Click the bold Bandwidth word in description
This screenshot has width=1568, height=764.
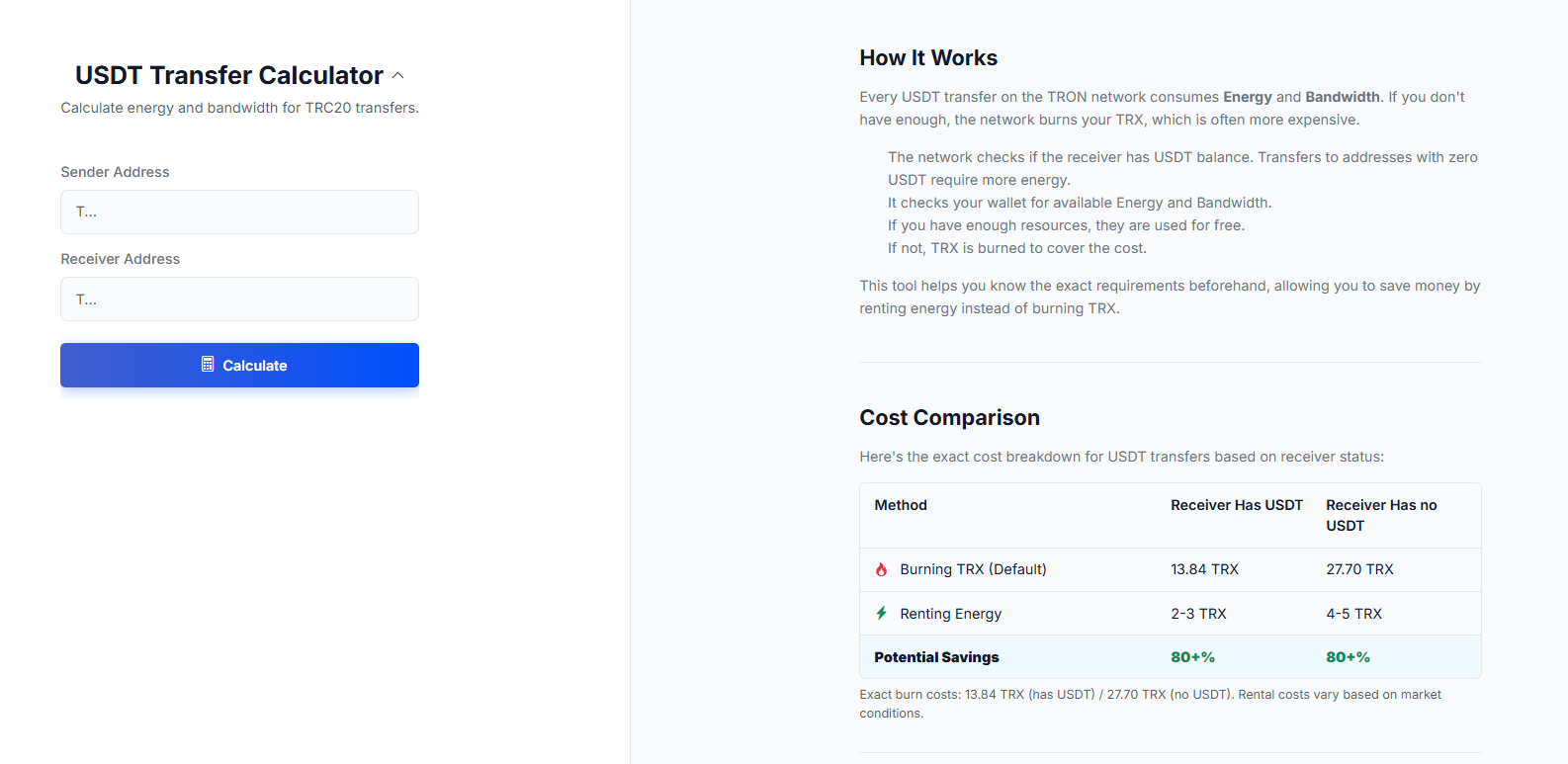click(x=1342, y=97)
